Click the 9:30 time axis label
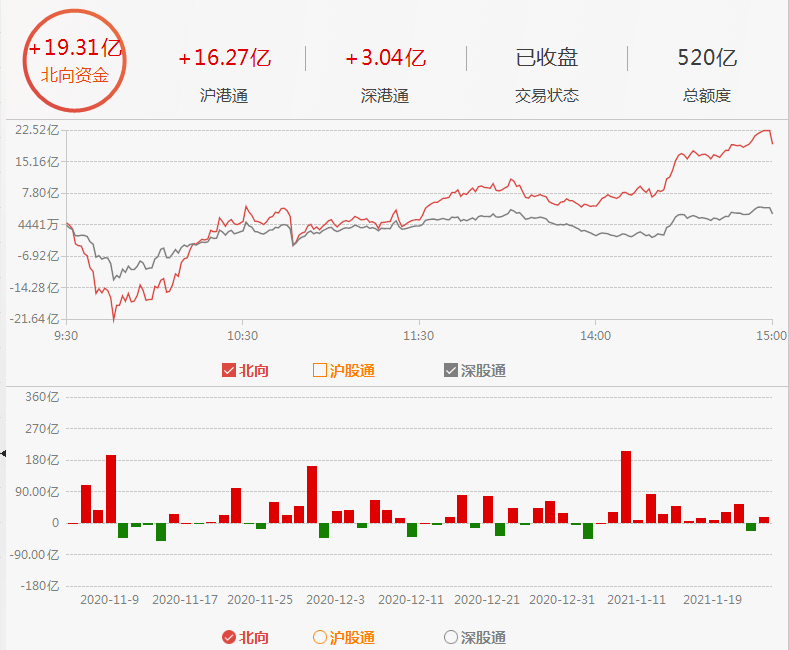This screenshot has width=789, height=650. [66, 336]
